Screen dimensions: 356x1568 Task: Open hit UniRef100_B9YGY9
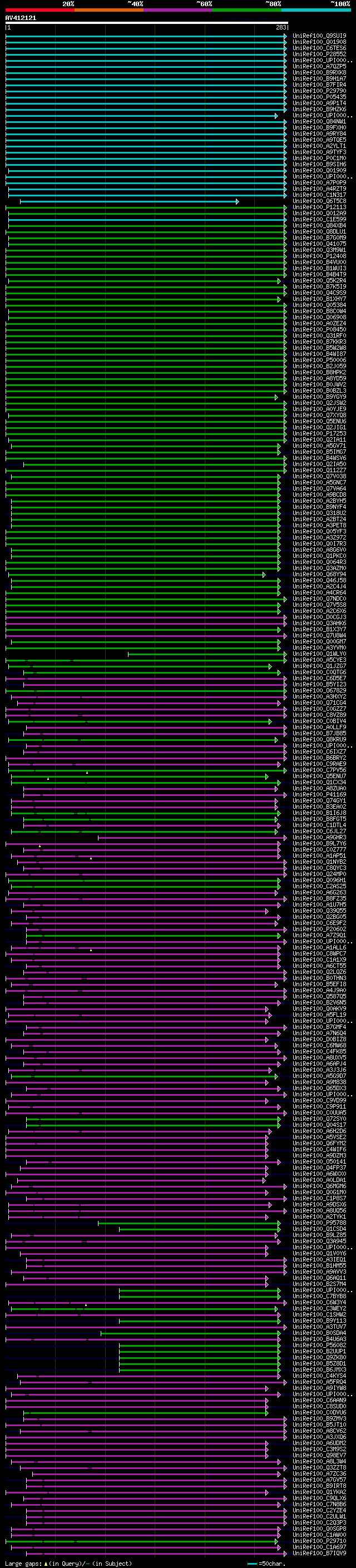(319, 397)
